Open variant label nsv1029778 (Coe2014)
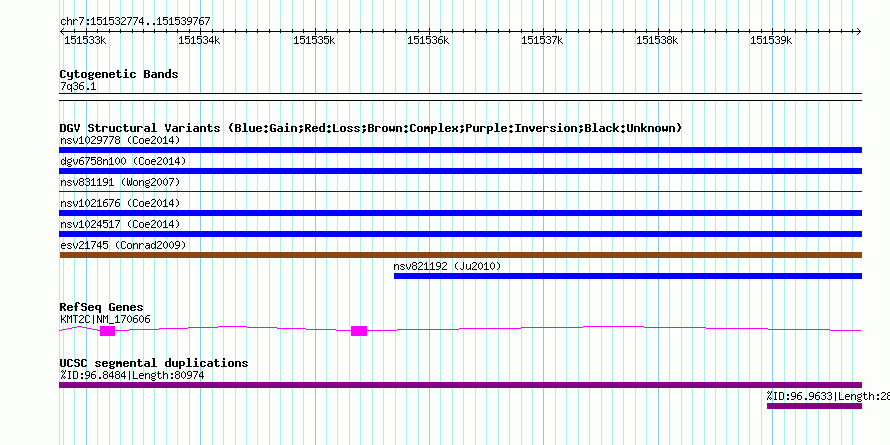The height and width of the screenshot is (445, 890). (x=120, y=140)
